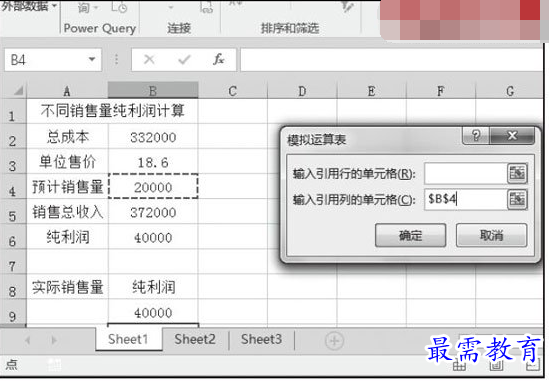Select row 1 header

(13, 111)
